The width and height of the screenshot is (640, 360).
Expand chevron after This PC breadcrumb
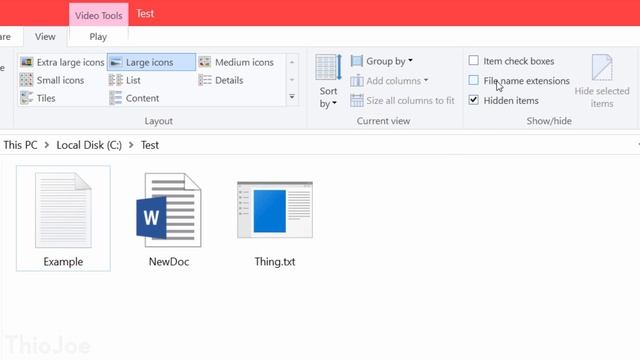[47, 145]
